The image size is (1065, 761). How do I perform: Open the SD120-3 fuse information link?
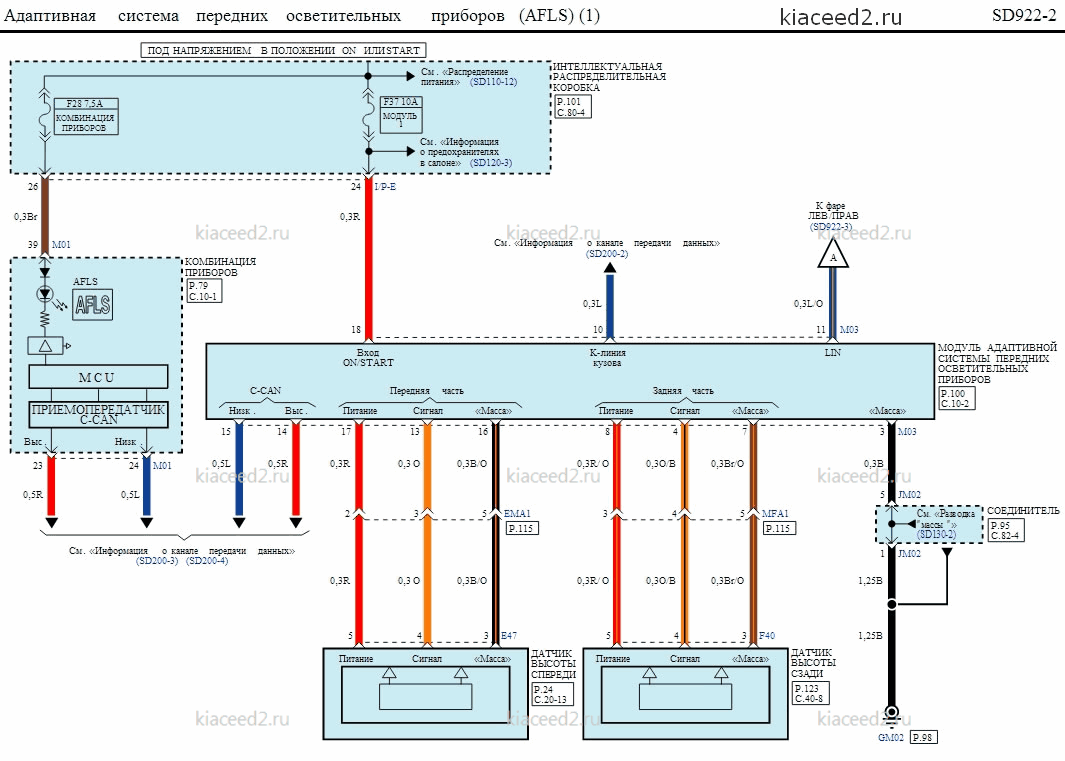(x=490, y=163)
